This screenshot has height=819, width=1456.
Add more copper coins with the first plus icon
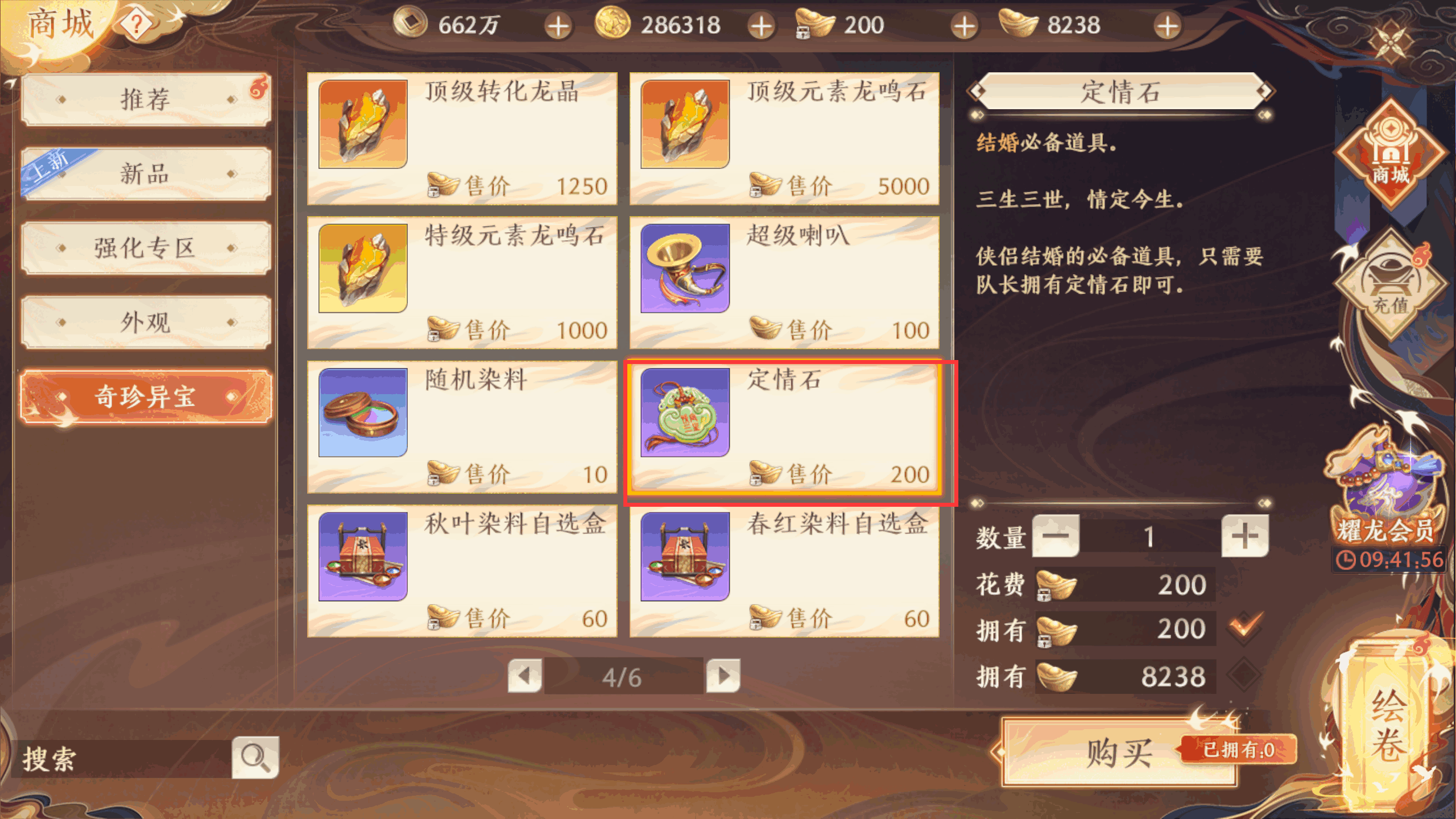point(558,26)
